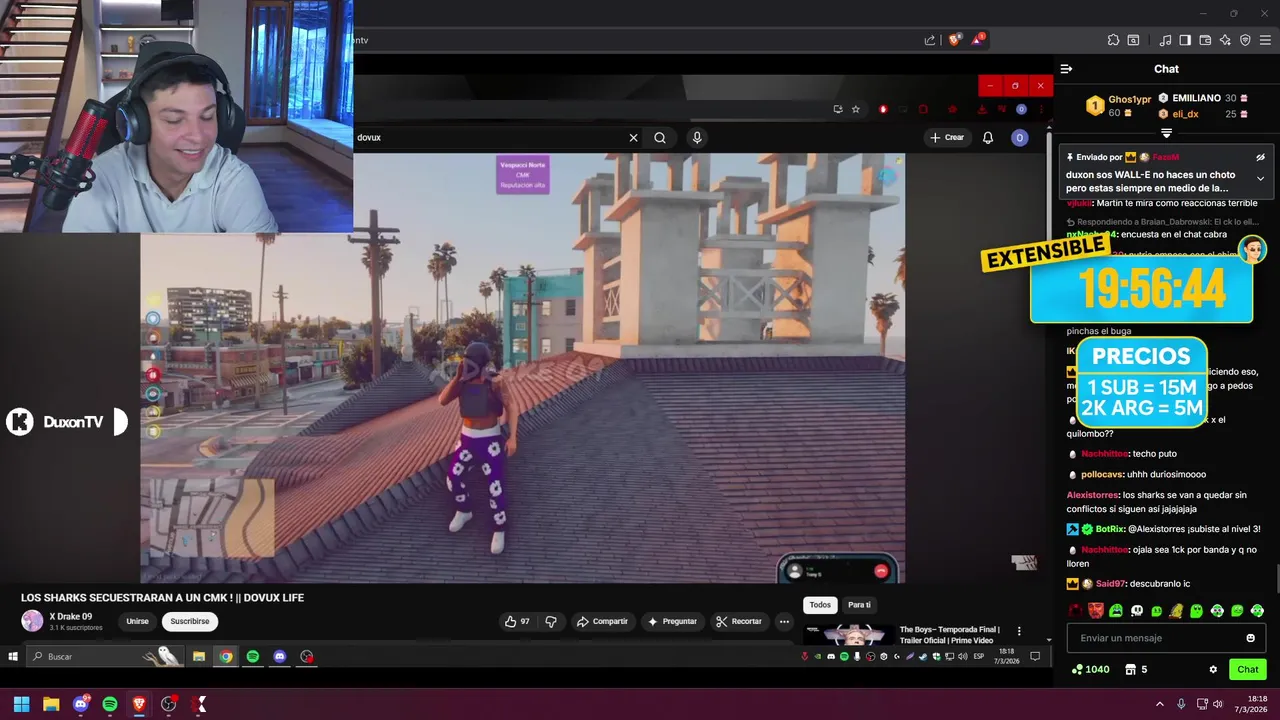Image resolution: width=1280 pixels, height=720 pixels.
Task: Open File Explorer from outer taskbar
Action: click(51, 704)
